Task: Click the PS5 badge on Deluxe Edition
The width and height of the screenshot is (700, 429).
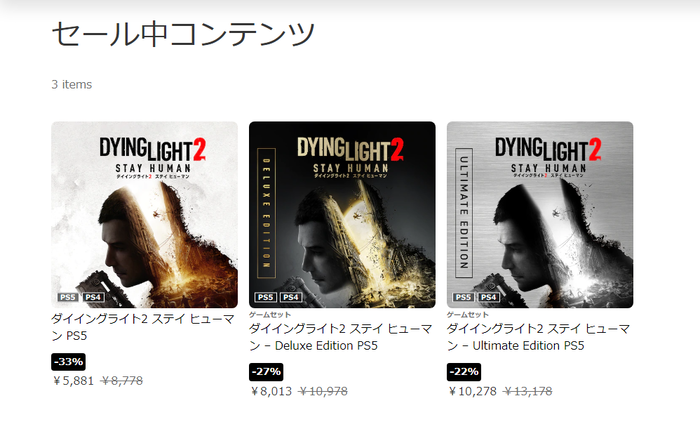Action: tap(266, 297)
